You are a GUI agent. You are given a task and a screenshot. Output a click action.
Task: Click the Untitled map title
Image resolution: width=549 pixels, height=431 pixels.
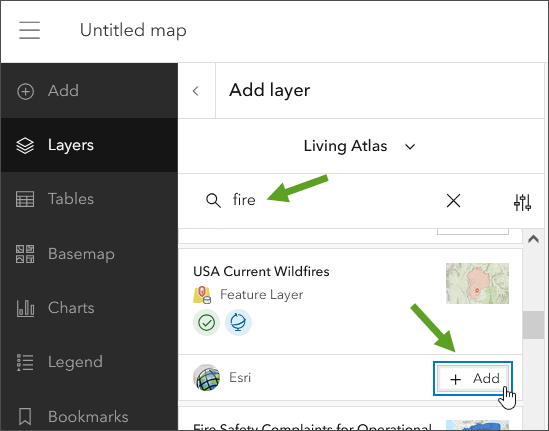(x=133, y=30)
